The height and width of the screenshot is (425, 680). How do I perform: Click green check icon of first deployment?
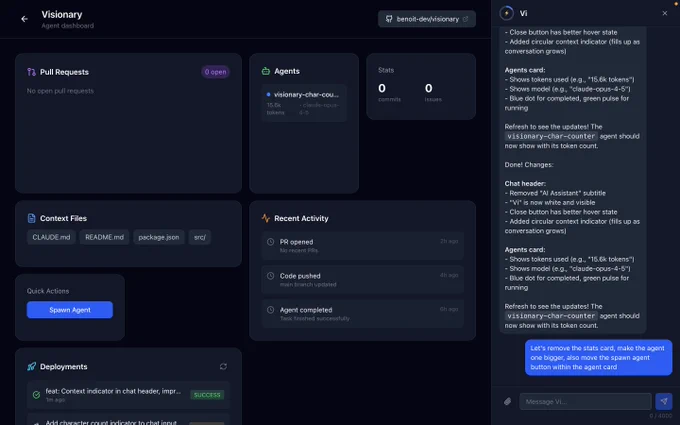(x=36, y=395)
